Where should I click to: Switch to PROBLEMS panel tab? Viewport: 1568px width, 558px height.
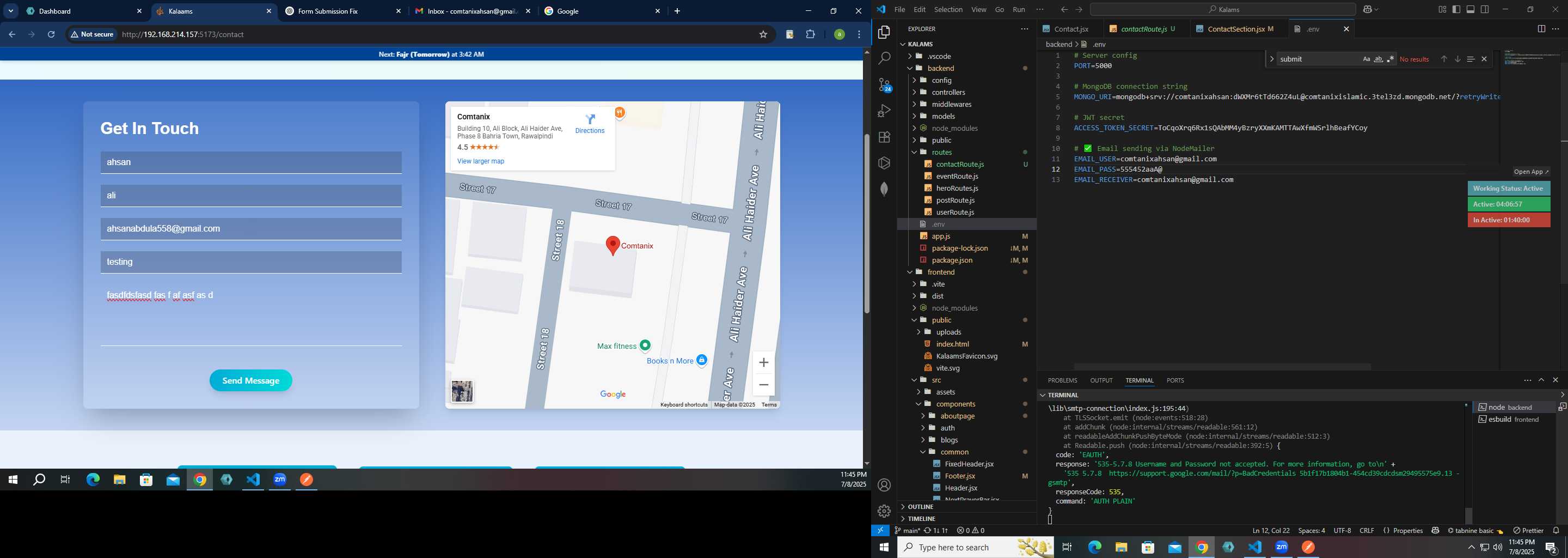[1062, 380]
